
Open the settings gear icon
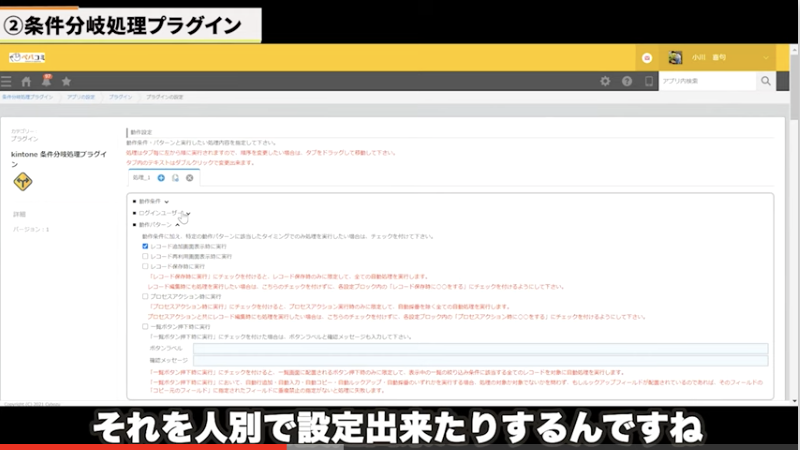605,81
